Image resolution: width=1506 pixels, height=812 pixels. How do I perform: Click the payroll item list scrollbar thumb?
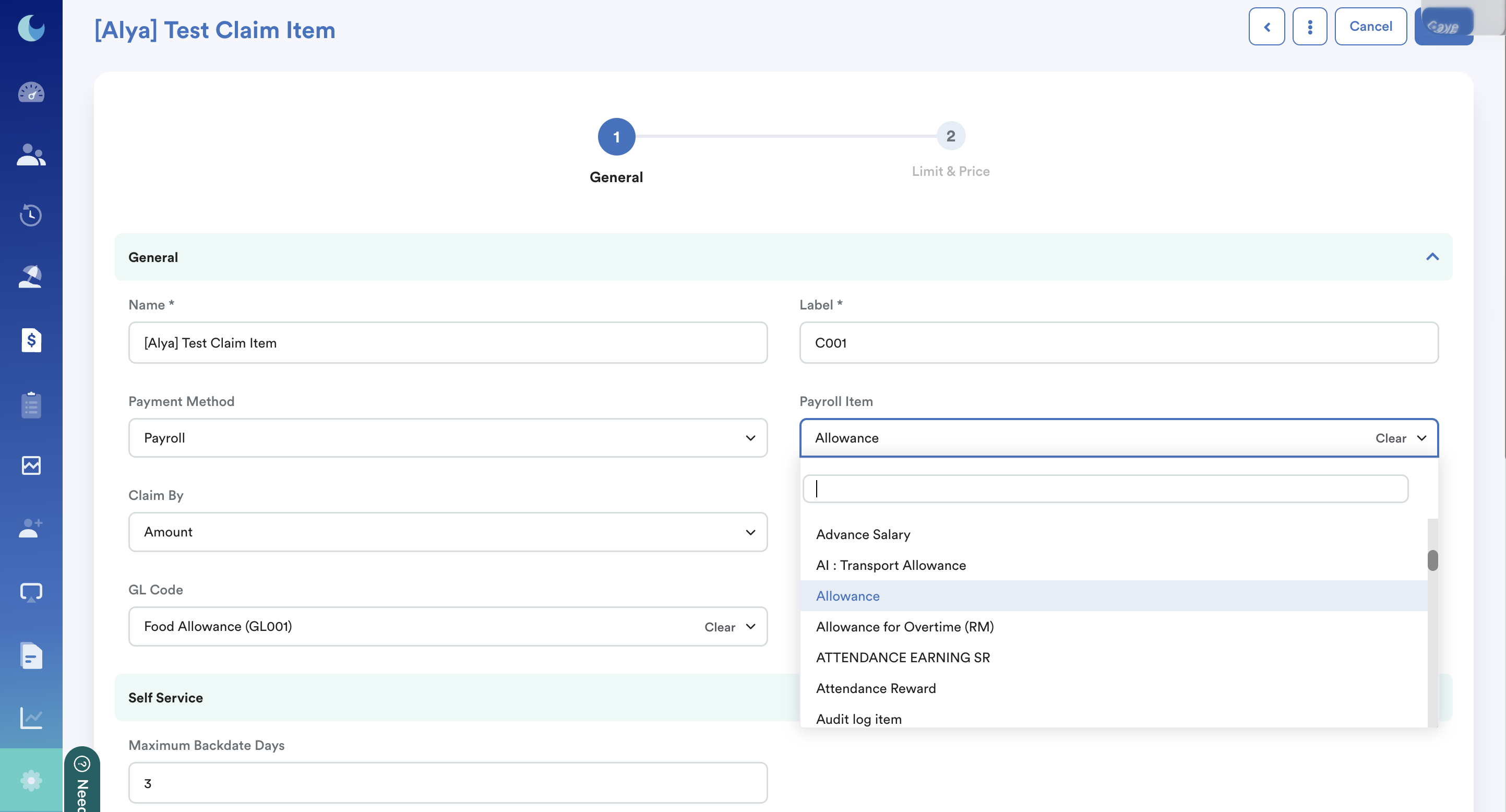1432,560
